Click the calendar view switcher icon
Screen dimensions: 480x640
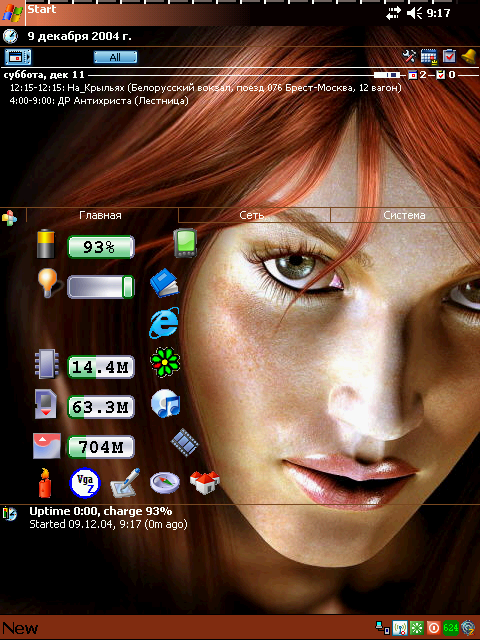point(18,57)
